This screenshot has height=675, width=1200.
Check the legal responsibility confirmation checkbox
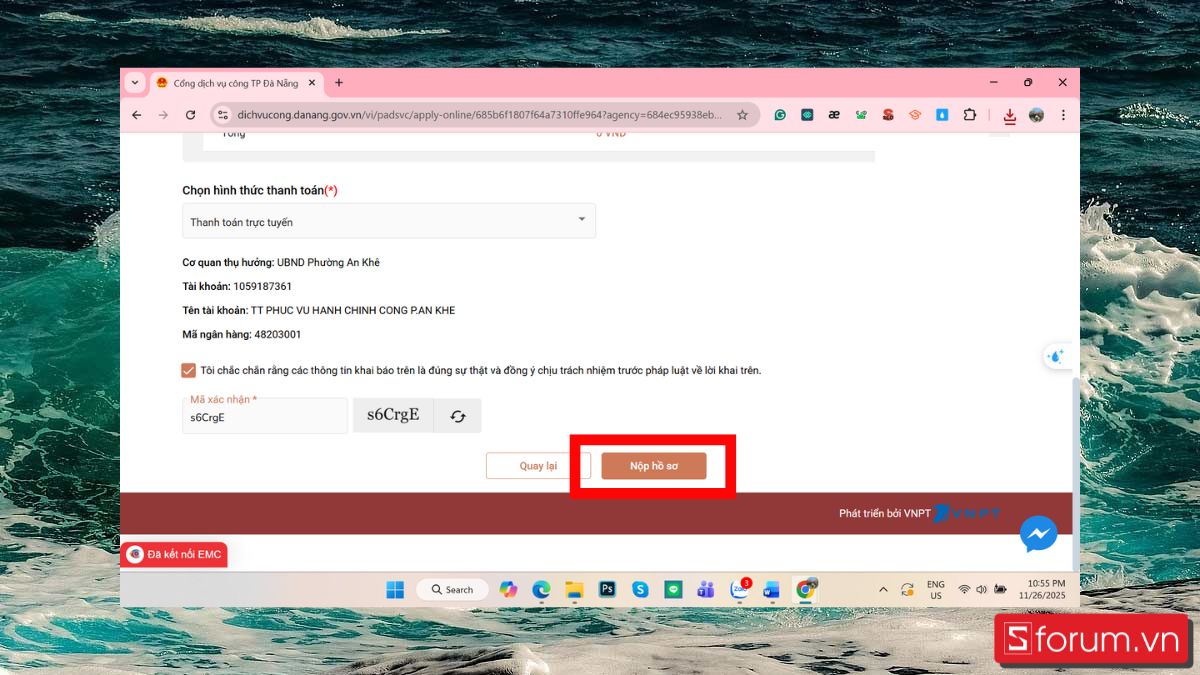(188, 370)
